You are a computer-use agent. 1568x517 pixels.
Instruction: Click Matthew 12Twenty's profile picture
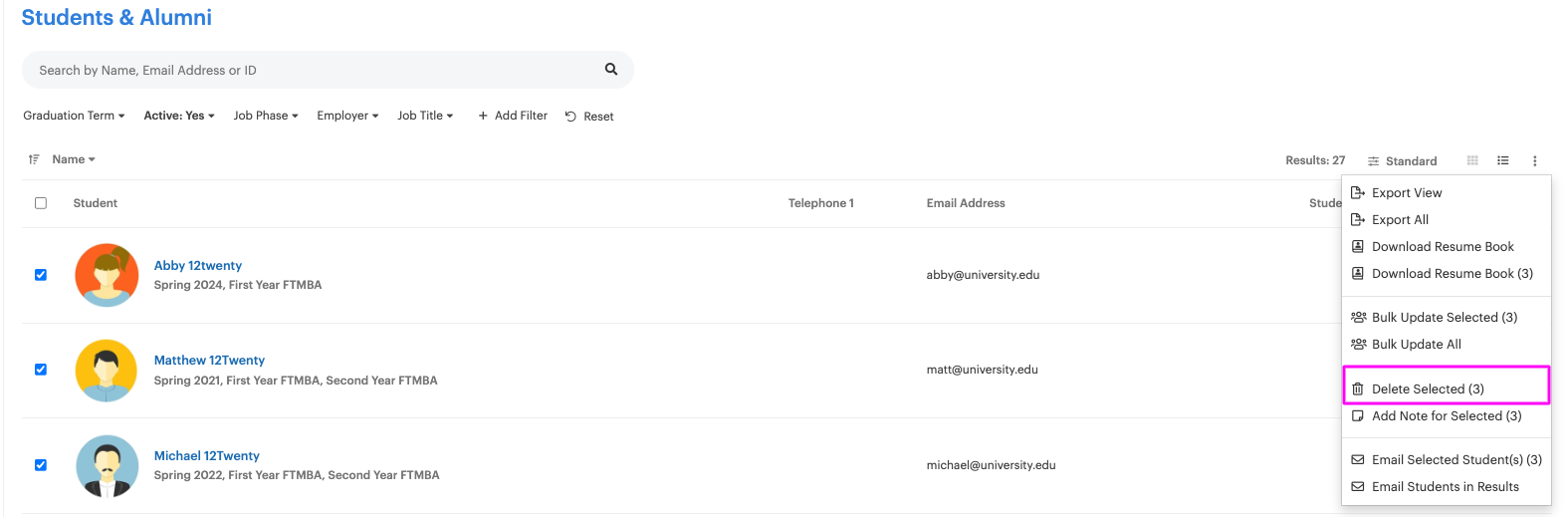107,370
